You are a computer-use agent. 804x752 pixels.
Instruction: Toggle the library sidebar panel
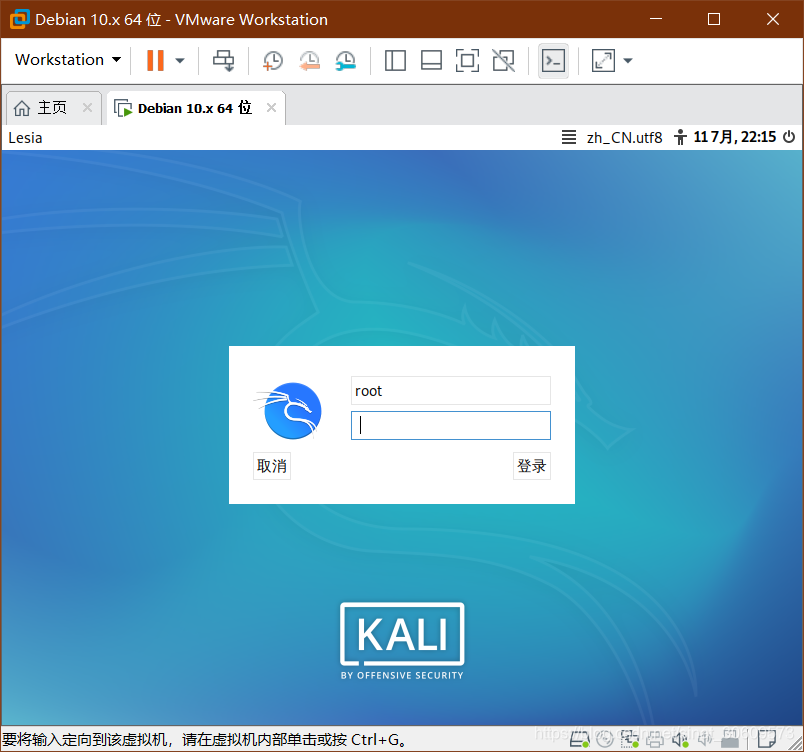[x=395, y=60]
